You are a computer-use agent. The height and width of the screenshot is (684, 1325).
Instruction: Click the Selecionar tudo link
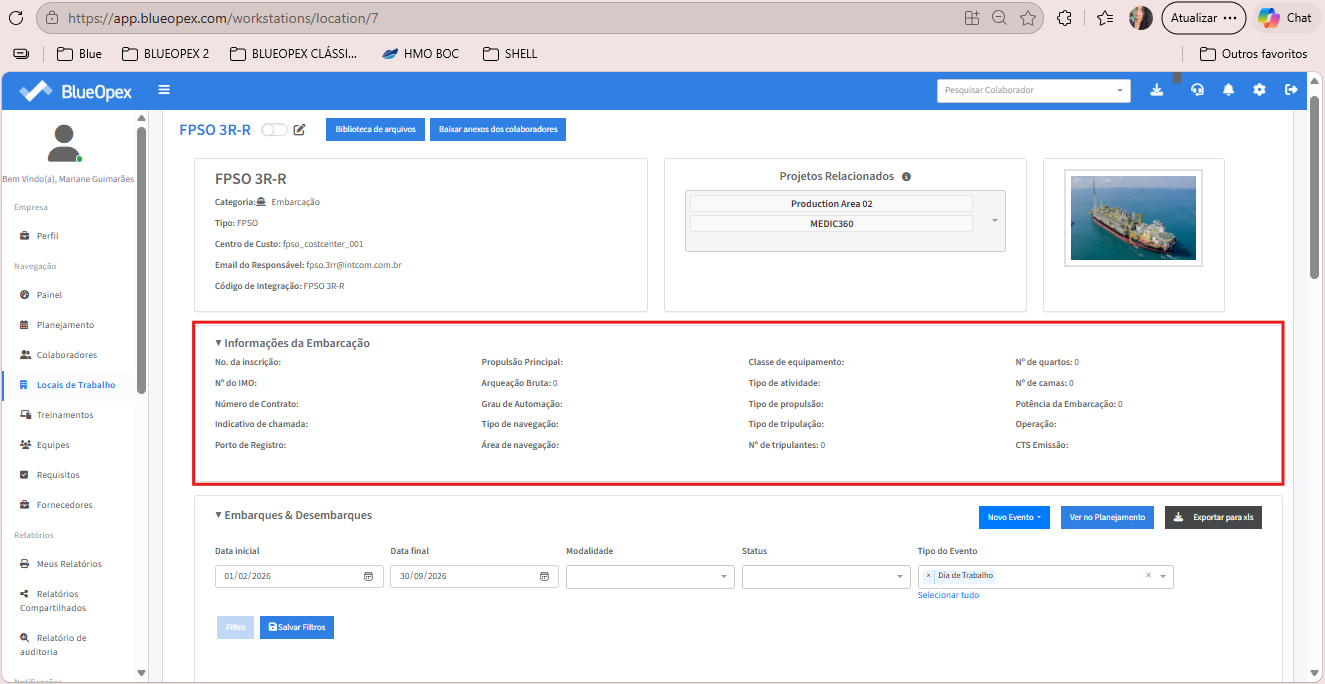948,595
